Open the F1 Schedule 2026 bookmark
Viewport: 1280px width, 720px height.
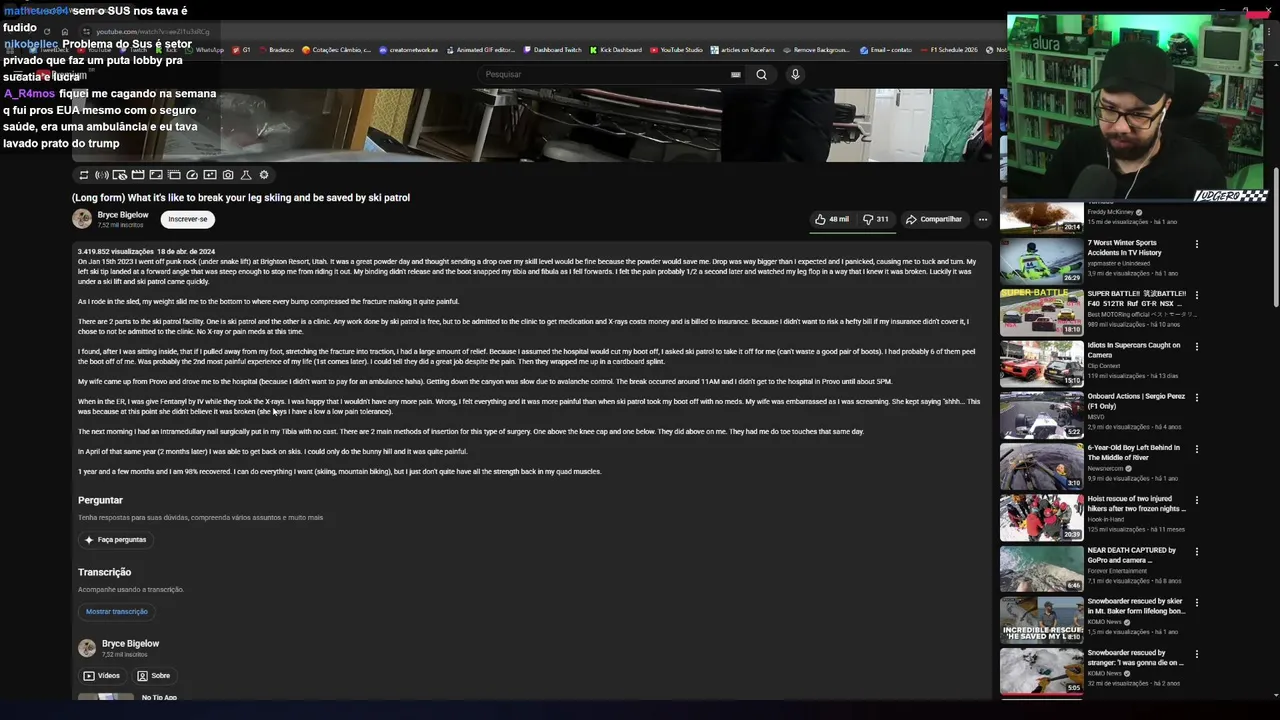pyautogui.click(x=949, y=50)
